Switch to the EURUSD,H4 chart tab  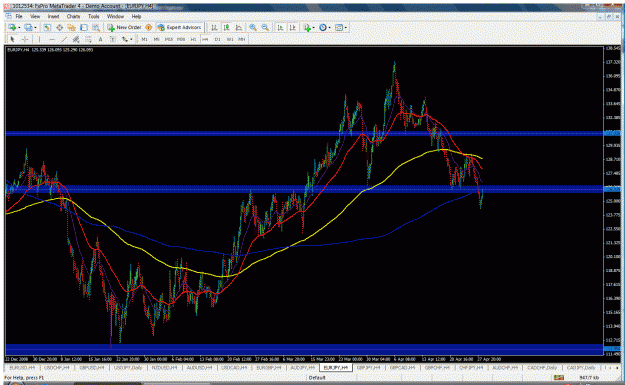click(x=22, y=367)
